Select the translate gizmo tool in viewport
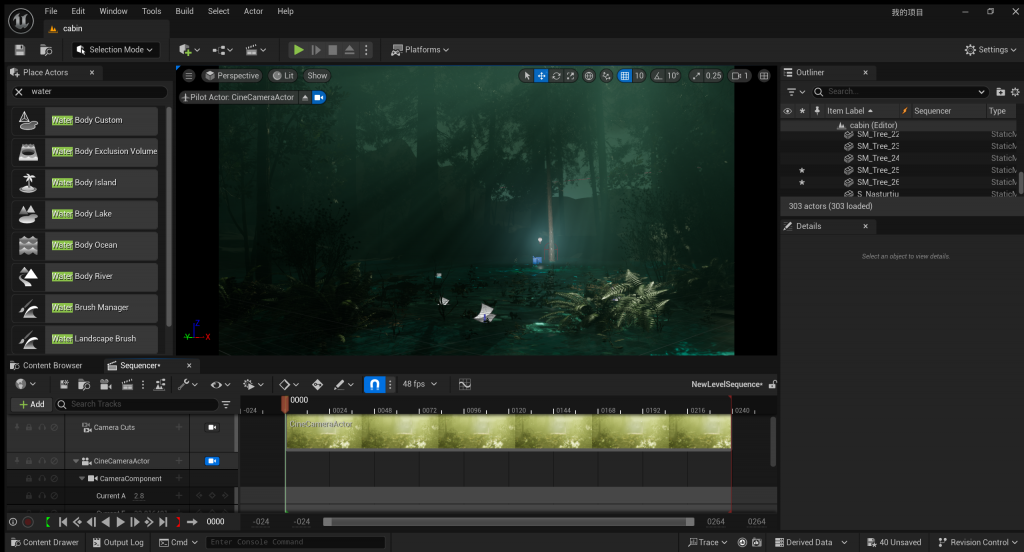 (541, 76)
